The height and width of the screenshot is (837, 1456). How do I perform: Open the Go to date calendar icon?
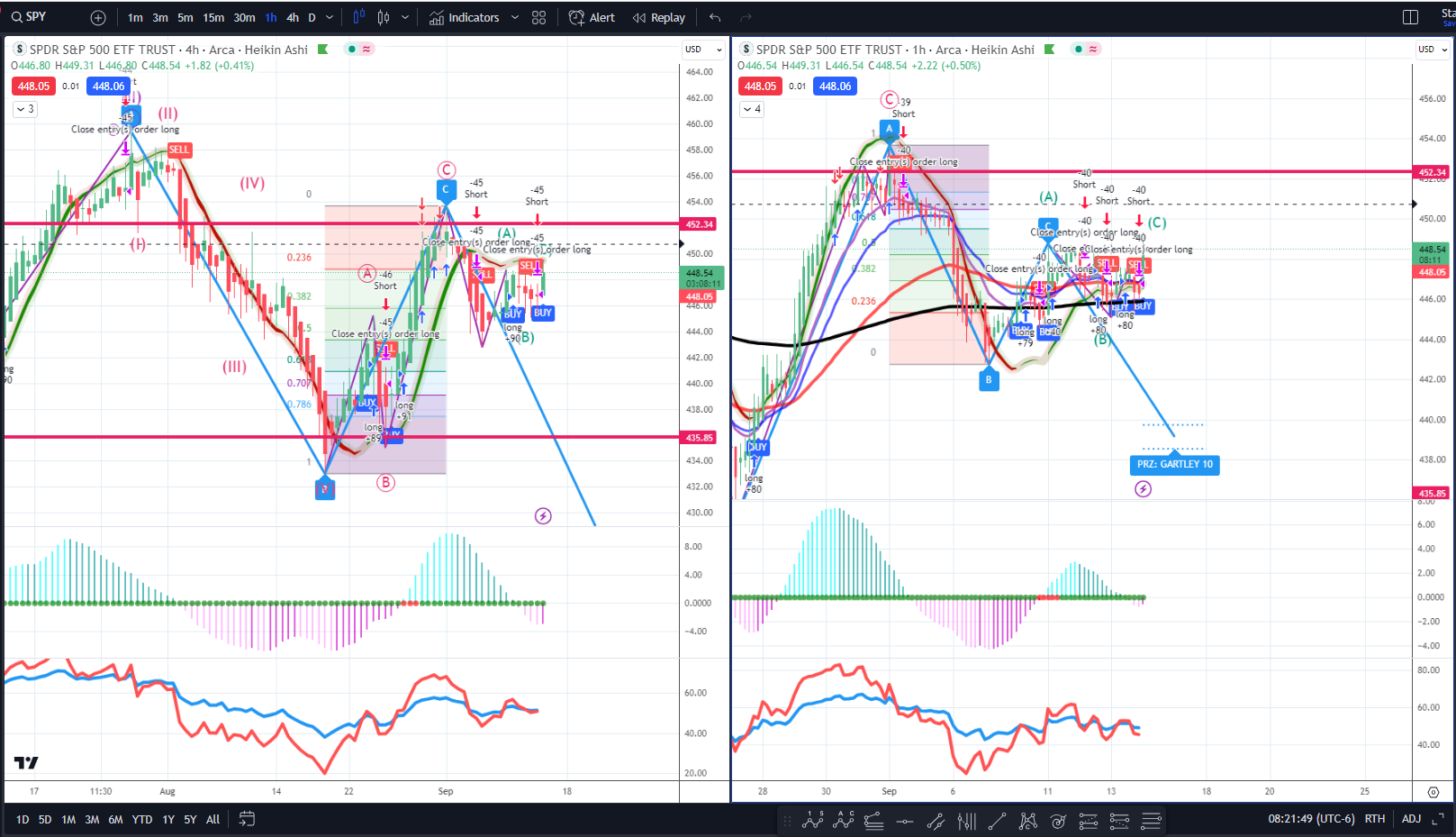coord(247,819)
